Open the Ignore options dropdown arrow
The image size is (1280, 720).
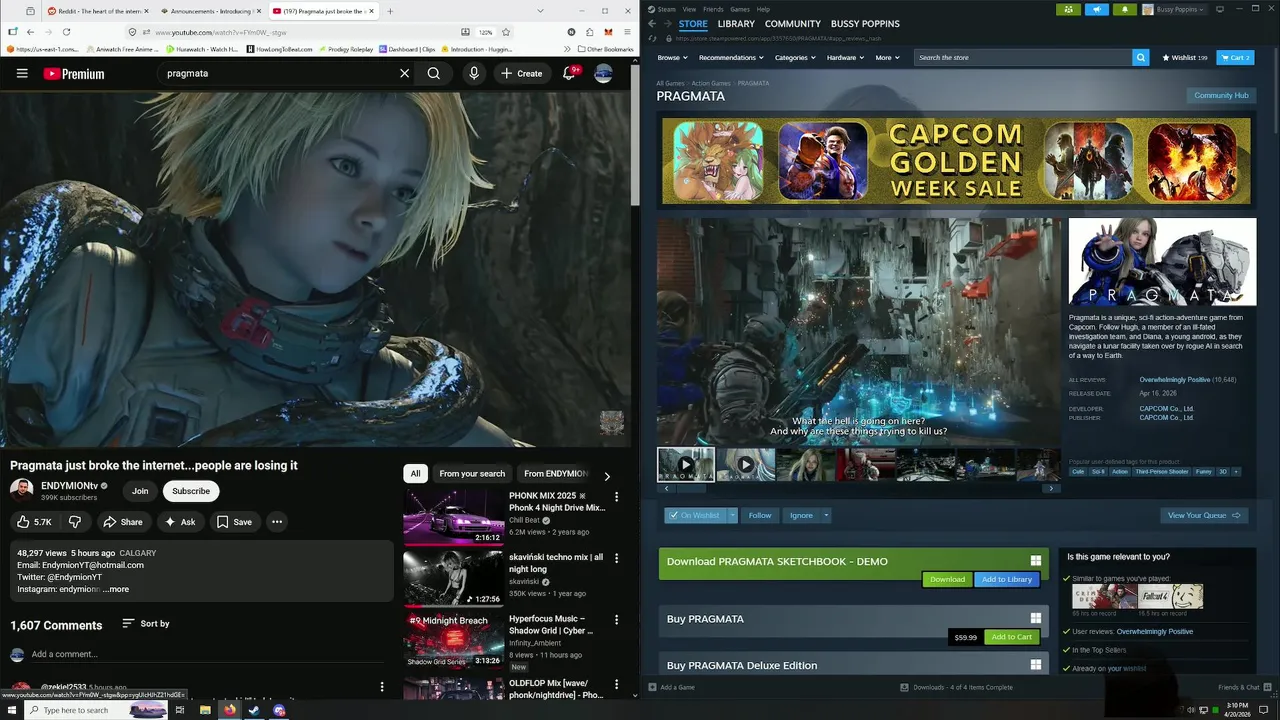826,515
